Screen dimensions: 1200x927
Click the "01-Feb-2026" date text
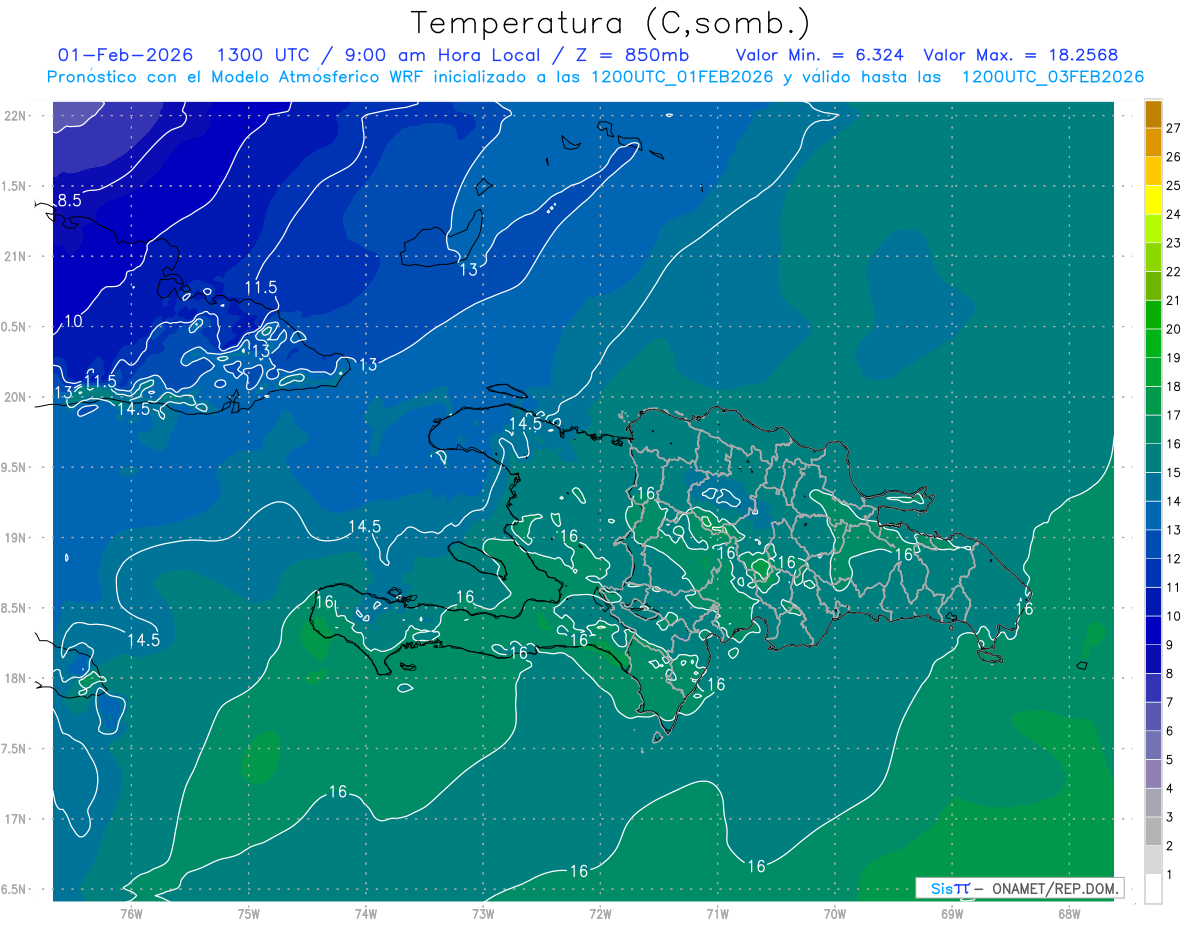tap(125, 55)
